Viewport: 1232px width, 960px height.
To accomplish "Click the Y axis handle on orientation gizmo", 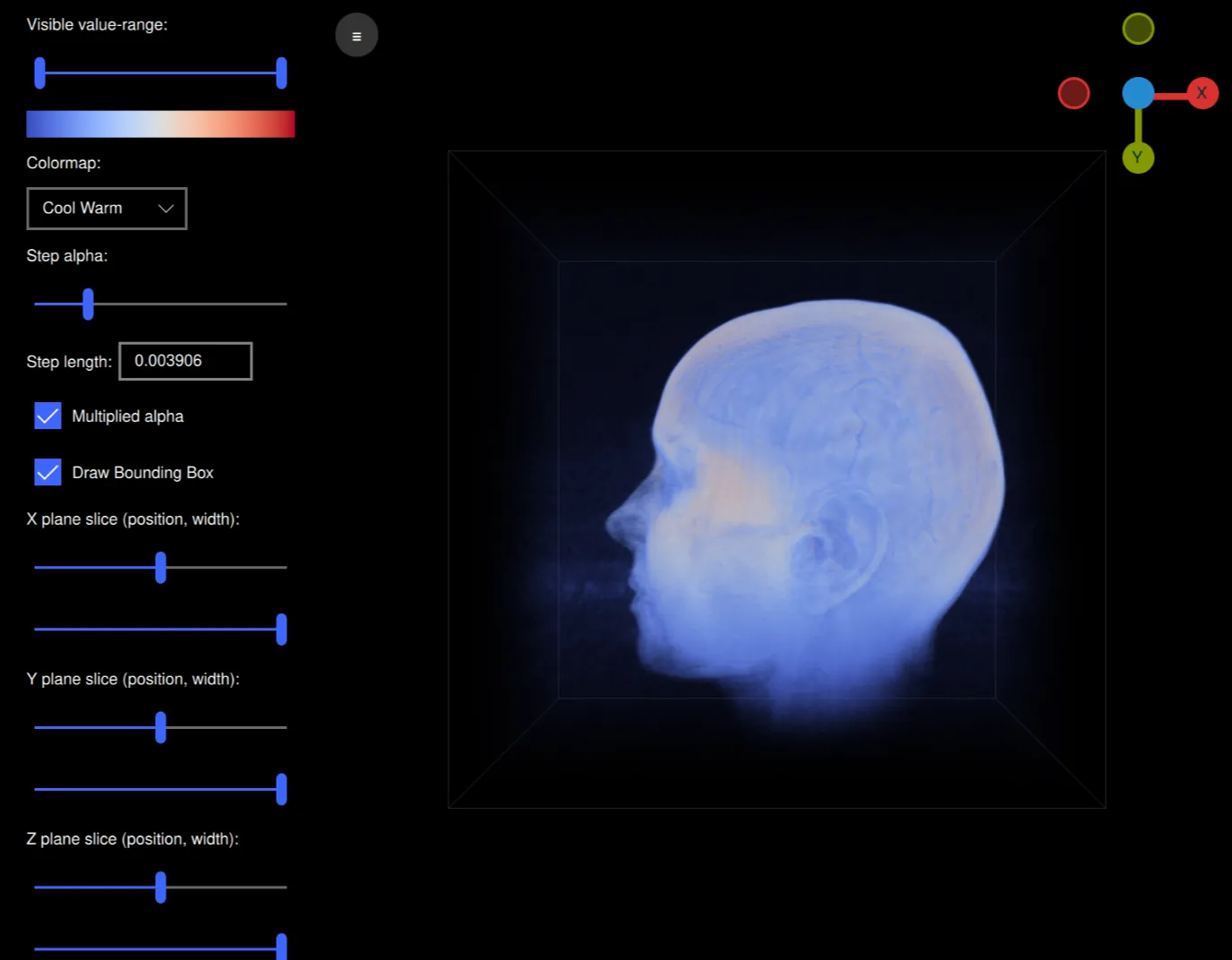I will 1138,158.
